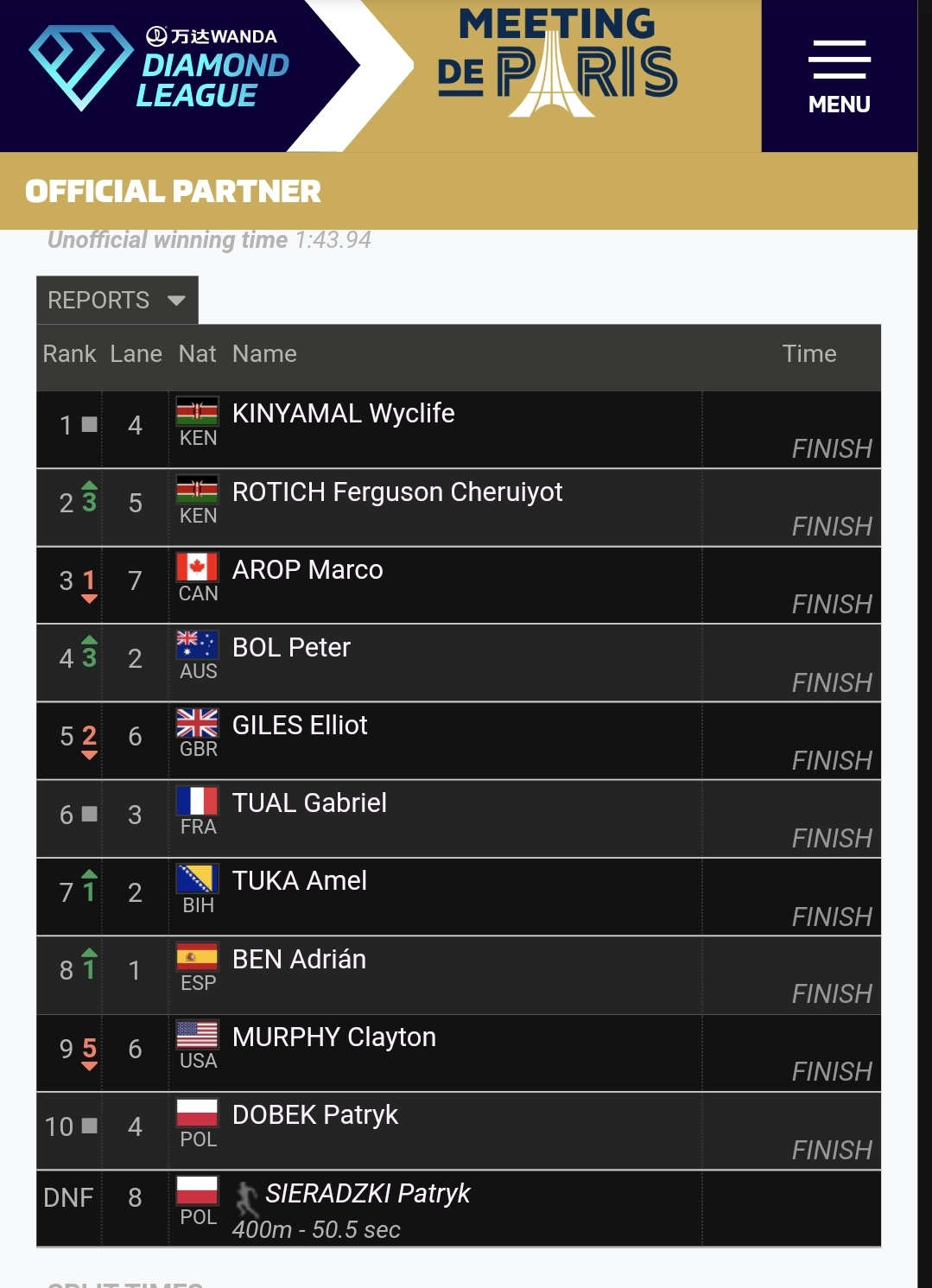Click the pacemaker runner icon beside SIERADZKI
This screenshot has height=1288, width=932.
[x=247, y=1197]
